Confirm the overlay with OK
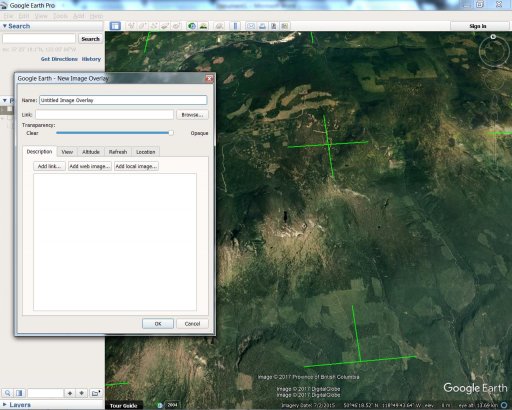 [x=158, y=324]
